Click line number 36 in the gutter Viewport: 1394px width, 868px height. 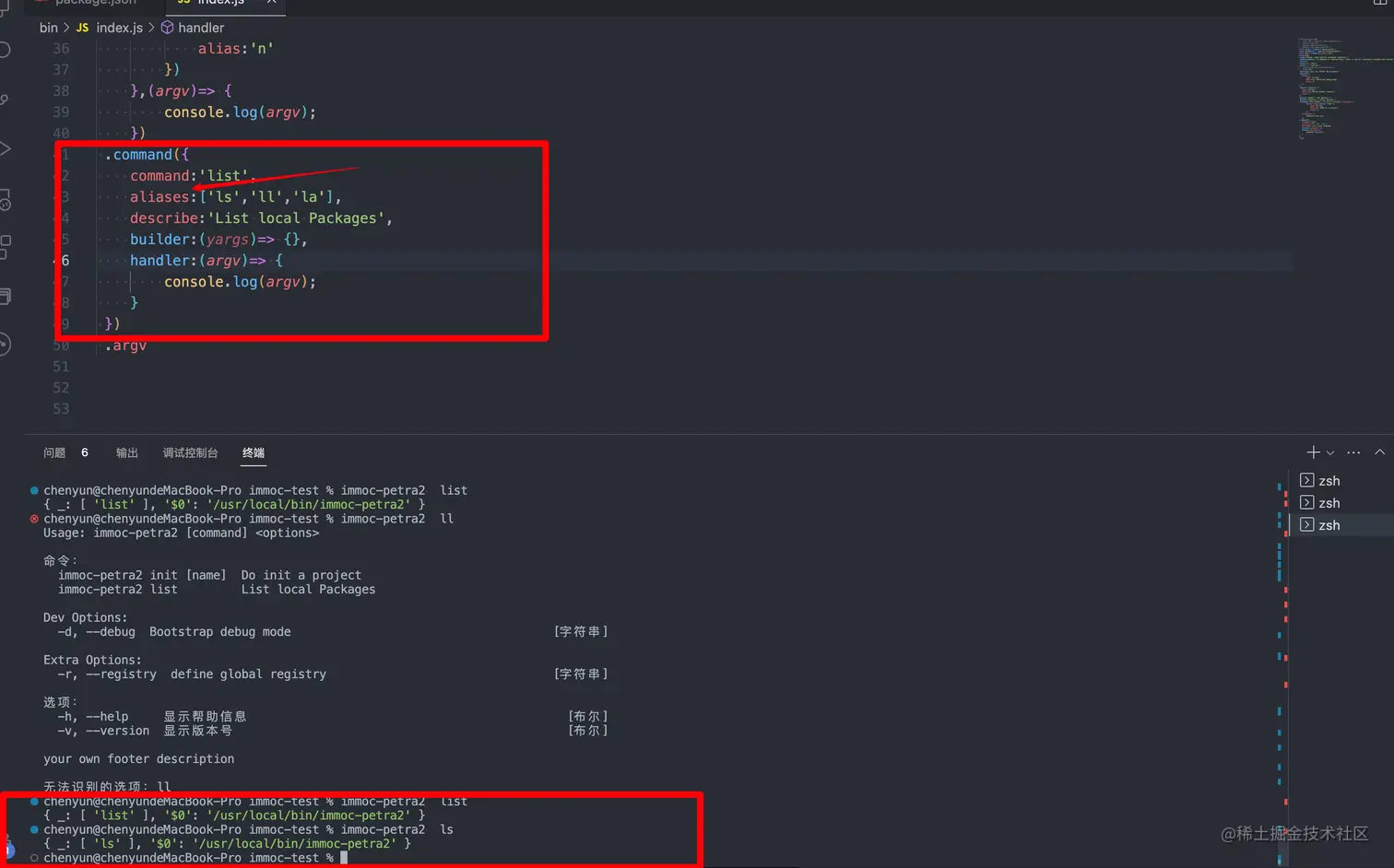click(x=61, y=49)
